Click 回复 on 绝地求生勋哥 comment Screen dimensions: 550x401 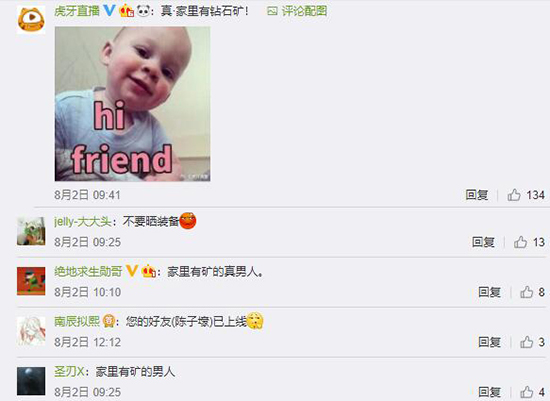click(x=489, y=292)
